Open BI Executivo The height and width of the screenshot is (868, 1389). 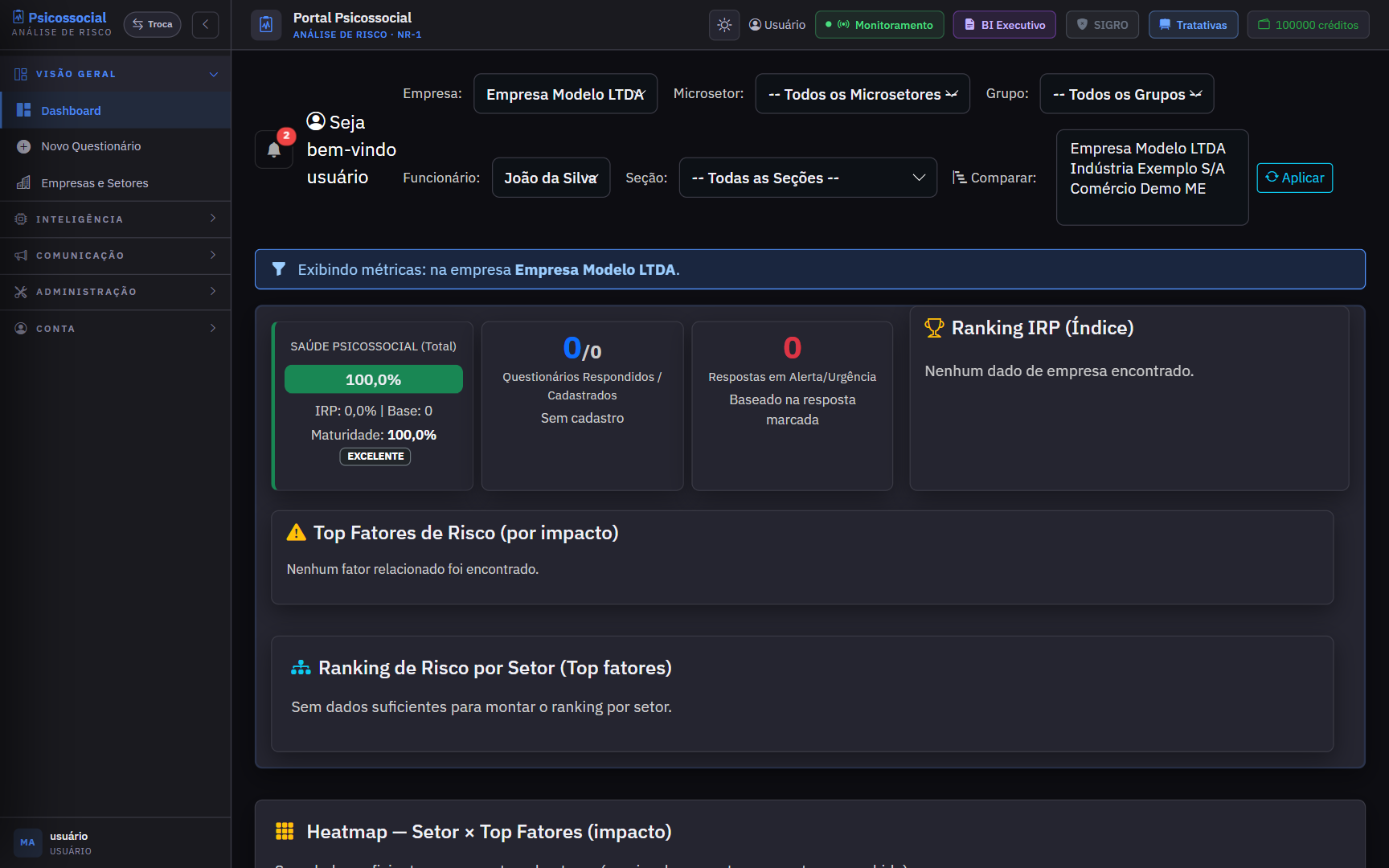(1005, 25)
